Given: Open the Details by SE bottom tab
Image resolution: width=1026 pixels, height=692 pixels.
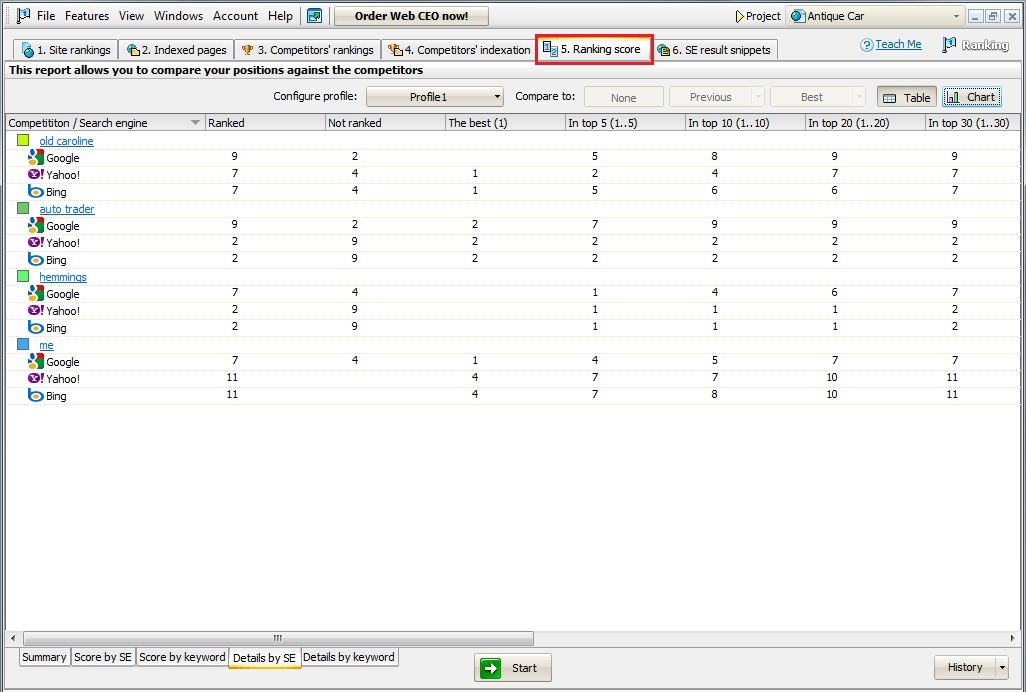Looking at the screenshot, I should (264, 658).
